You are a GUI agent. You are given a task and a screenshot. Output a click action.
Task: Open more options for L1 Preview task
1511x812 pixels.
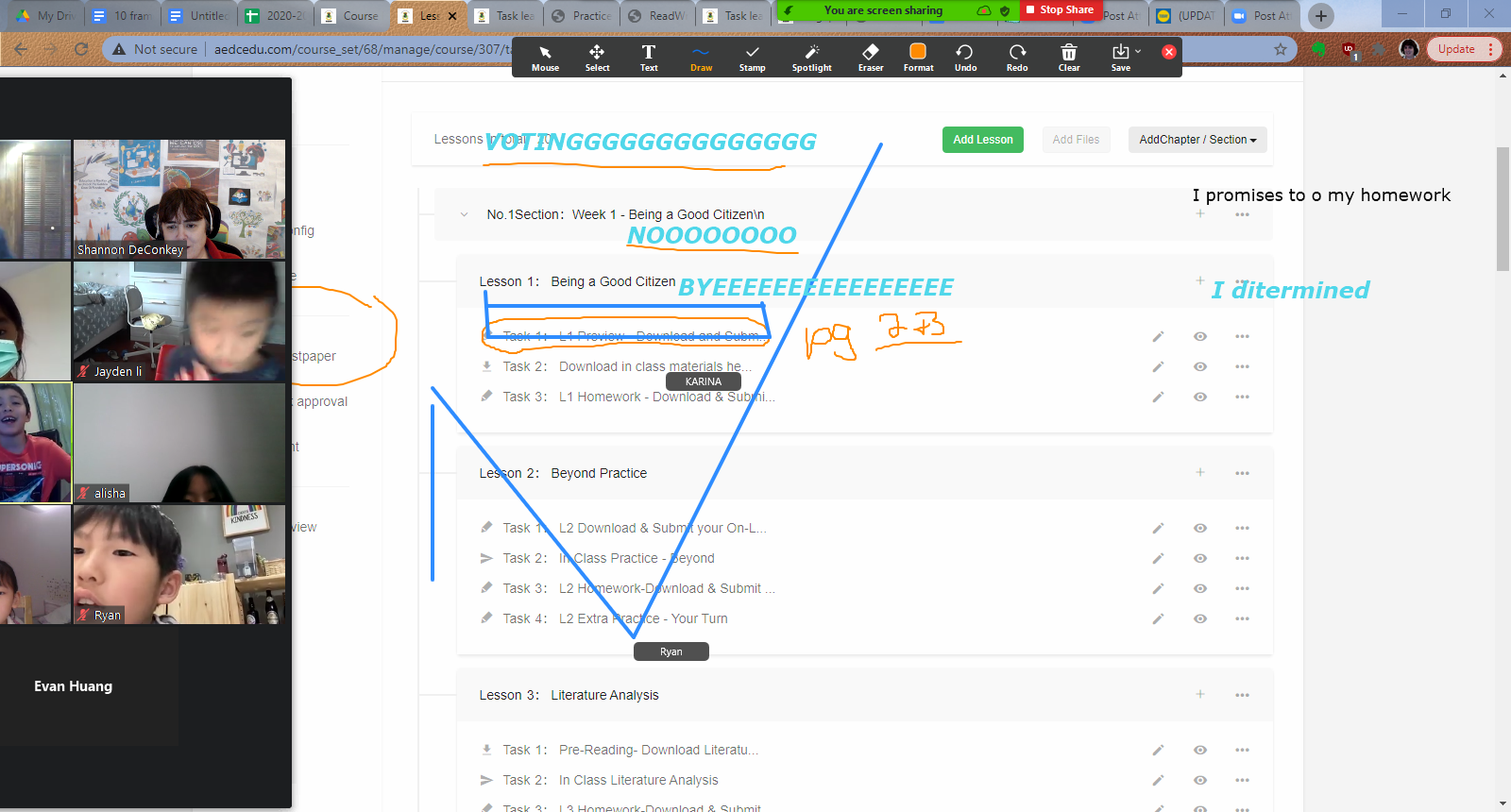tap(1242, 336)
